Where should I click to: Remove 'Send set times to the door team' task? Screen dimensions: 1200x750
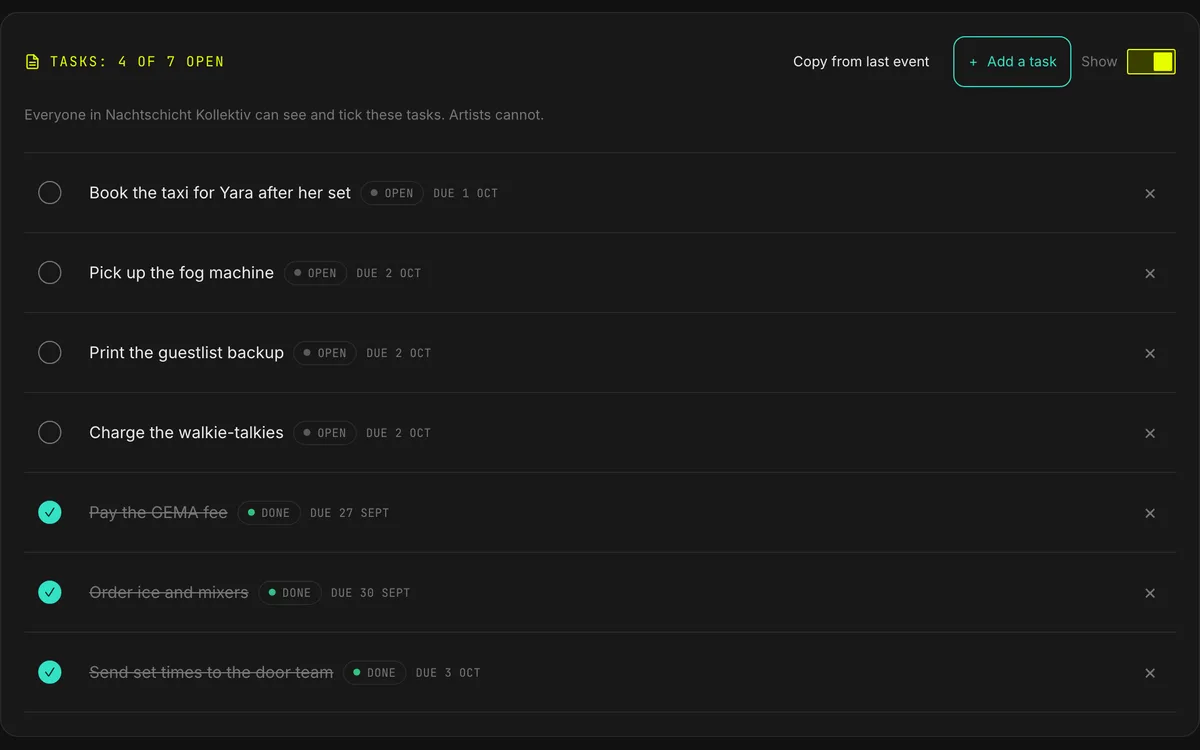(1150, 673)
